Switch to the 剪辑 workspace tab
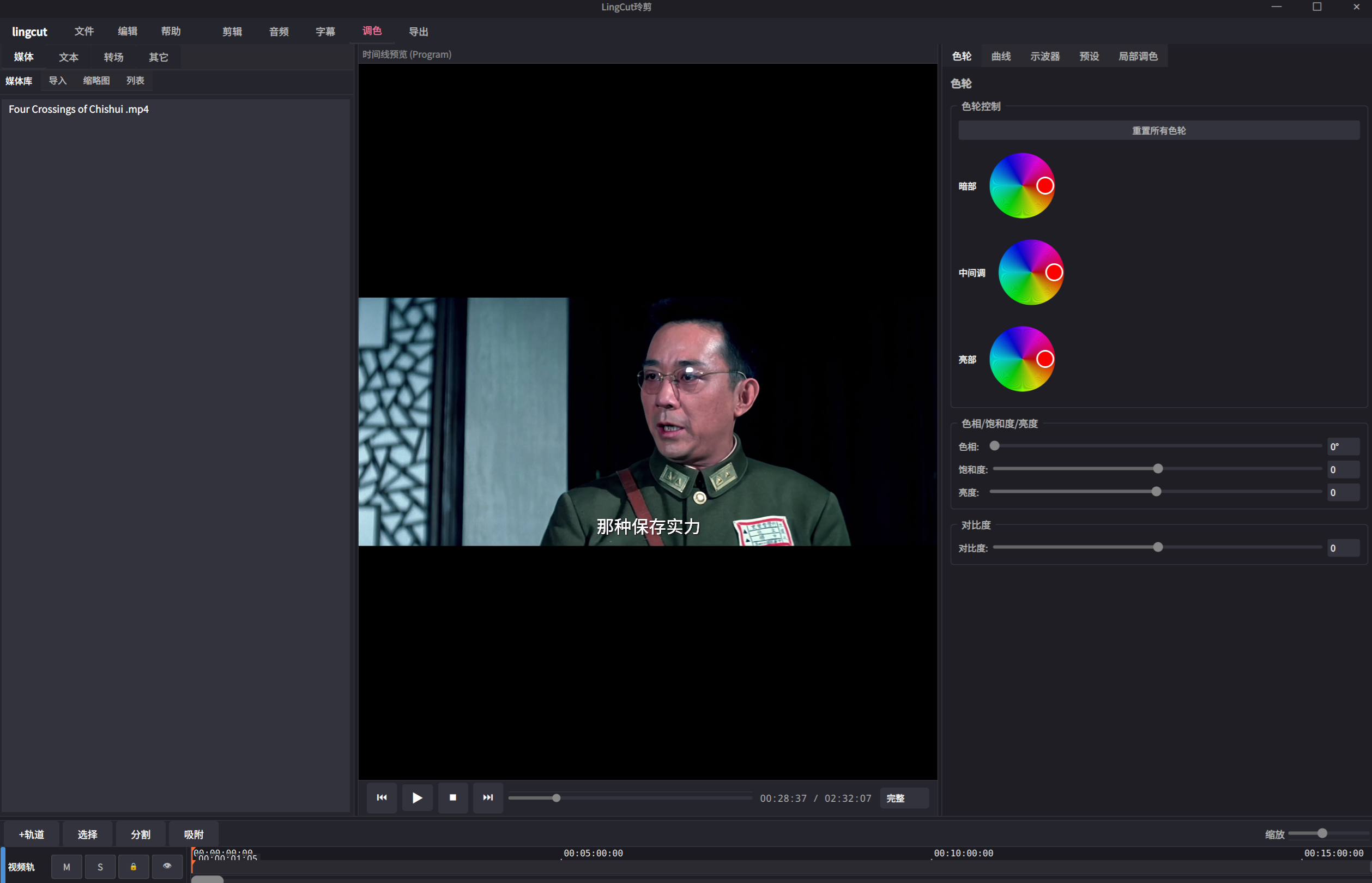 click(232, 32)
